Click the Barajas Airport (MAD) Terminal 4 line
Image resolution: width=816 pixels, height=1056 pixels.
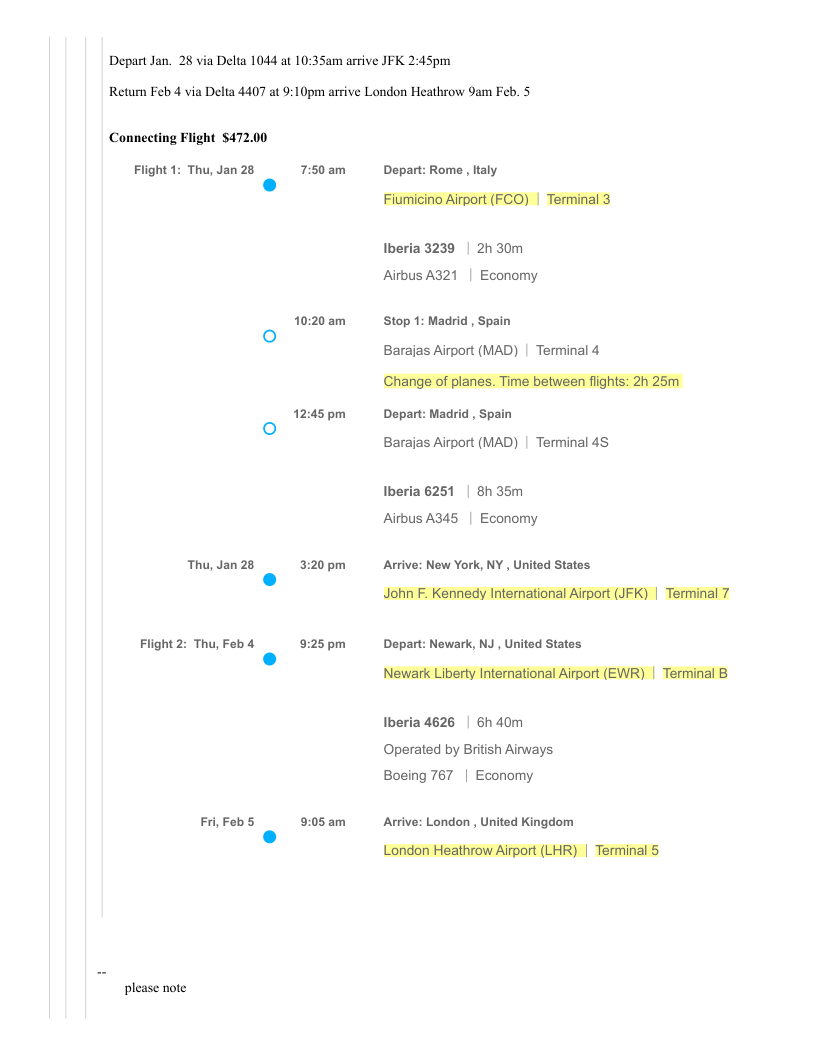(491, 351)
